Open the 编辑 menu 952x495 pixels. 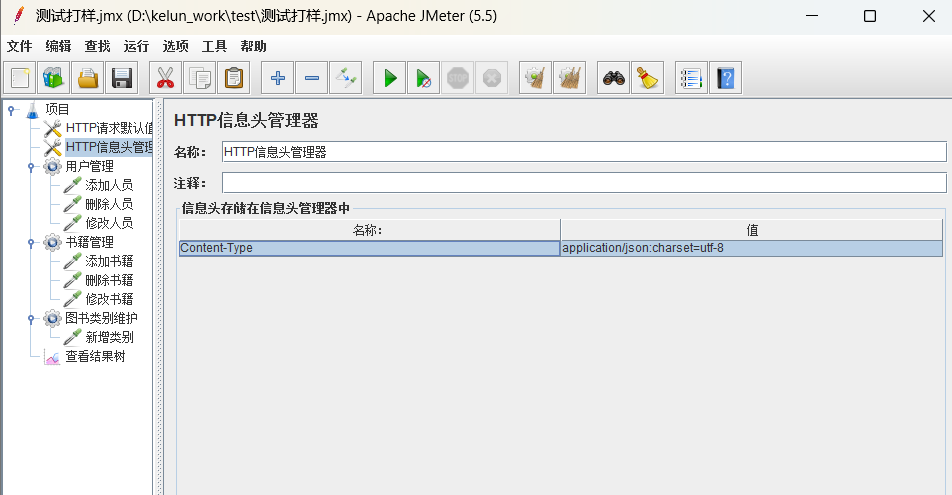58,46
